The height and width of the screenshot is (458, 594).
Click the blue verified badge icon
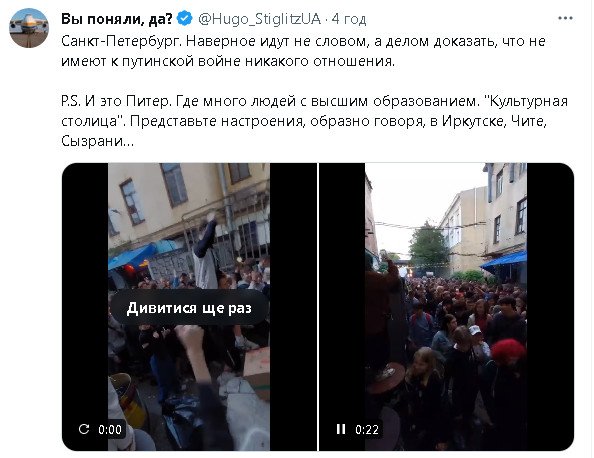184,18
